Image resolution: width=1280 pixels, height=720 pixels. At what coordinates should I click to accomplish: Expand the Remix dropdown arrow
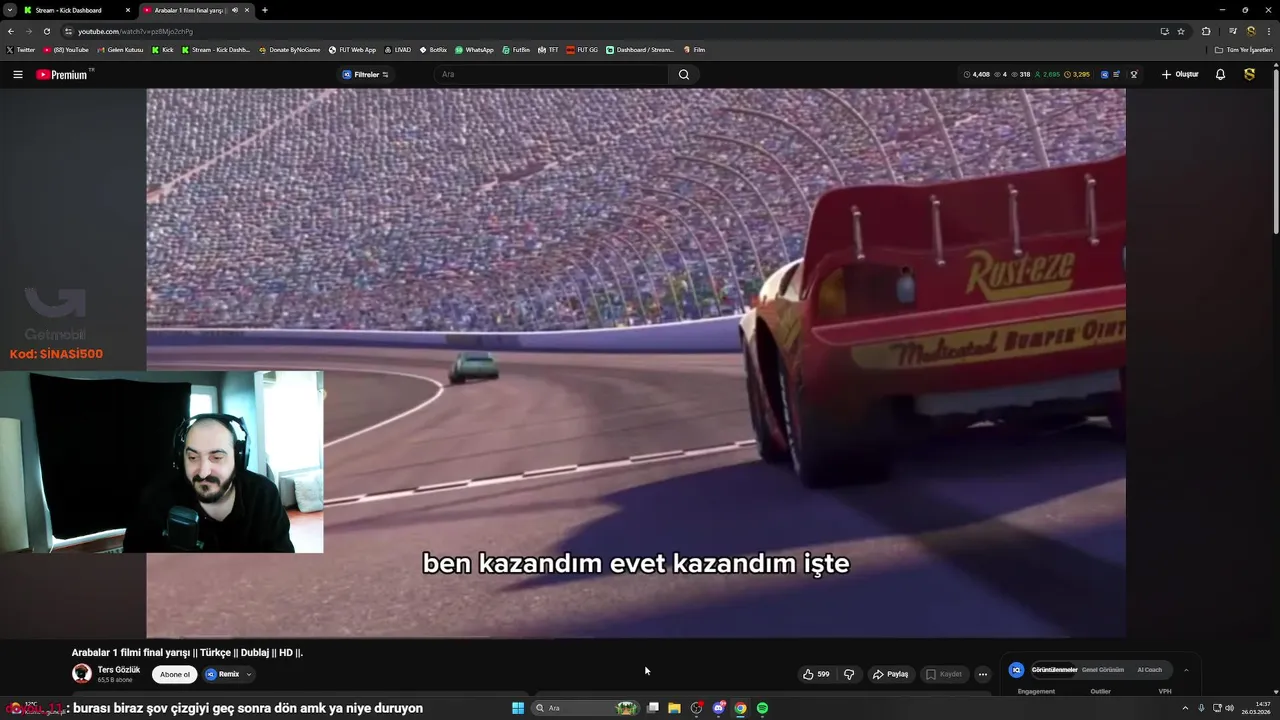tap(249, 674)
